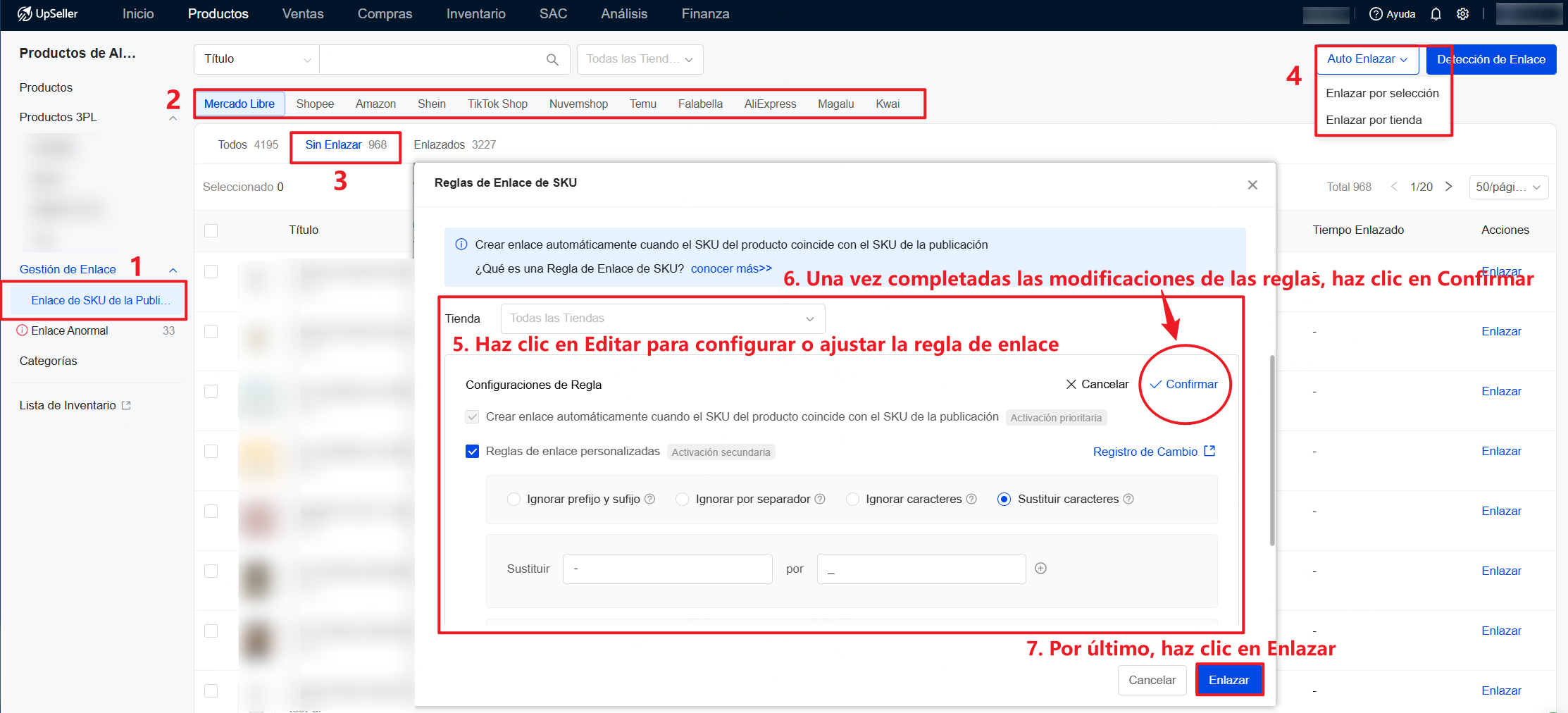Select Ignorar caracteres radio

click(x=852, y=499)
